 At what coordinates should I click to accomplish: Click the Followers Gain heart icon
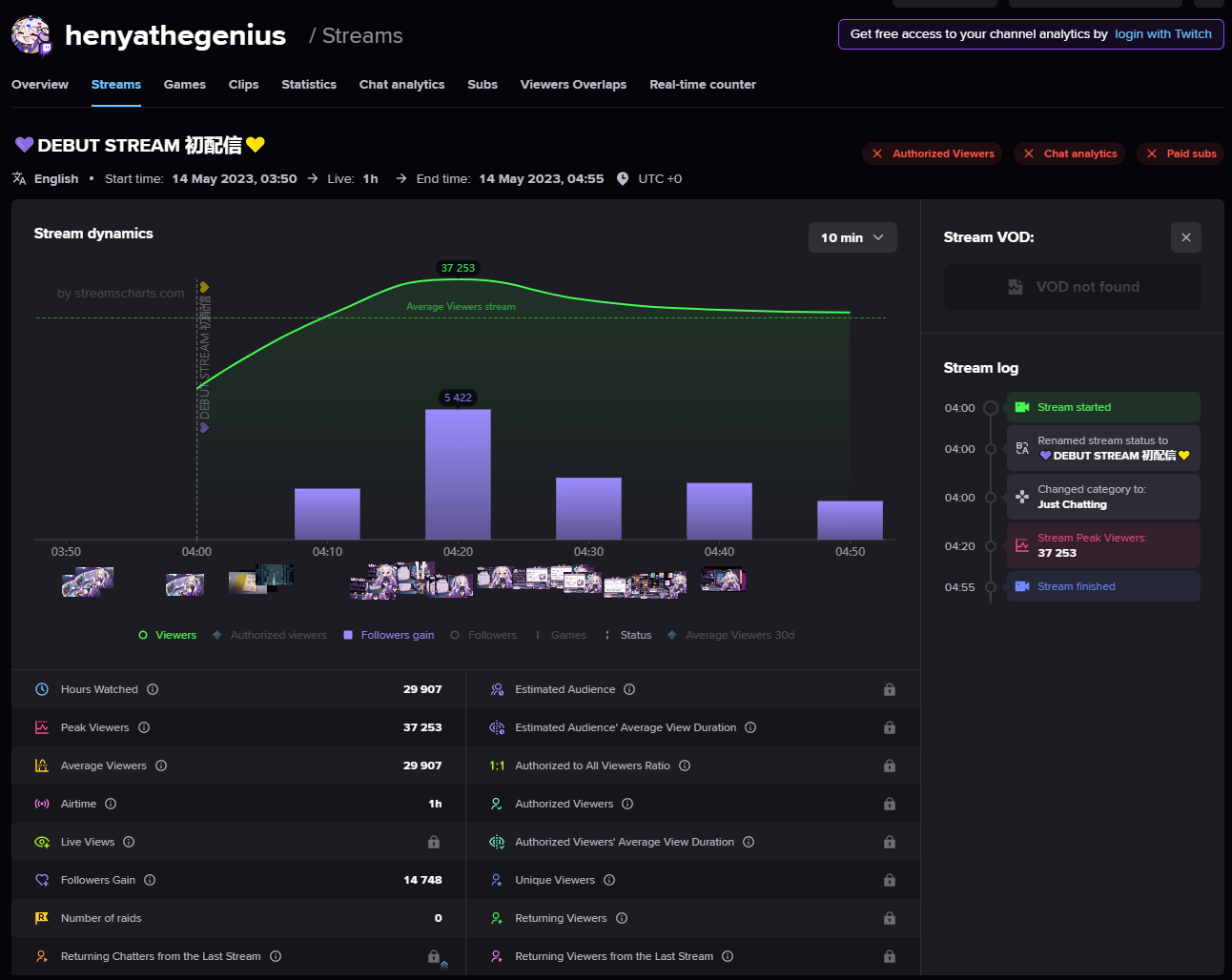coord(42,880)
